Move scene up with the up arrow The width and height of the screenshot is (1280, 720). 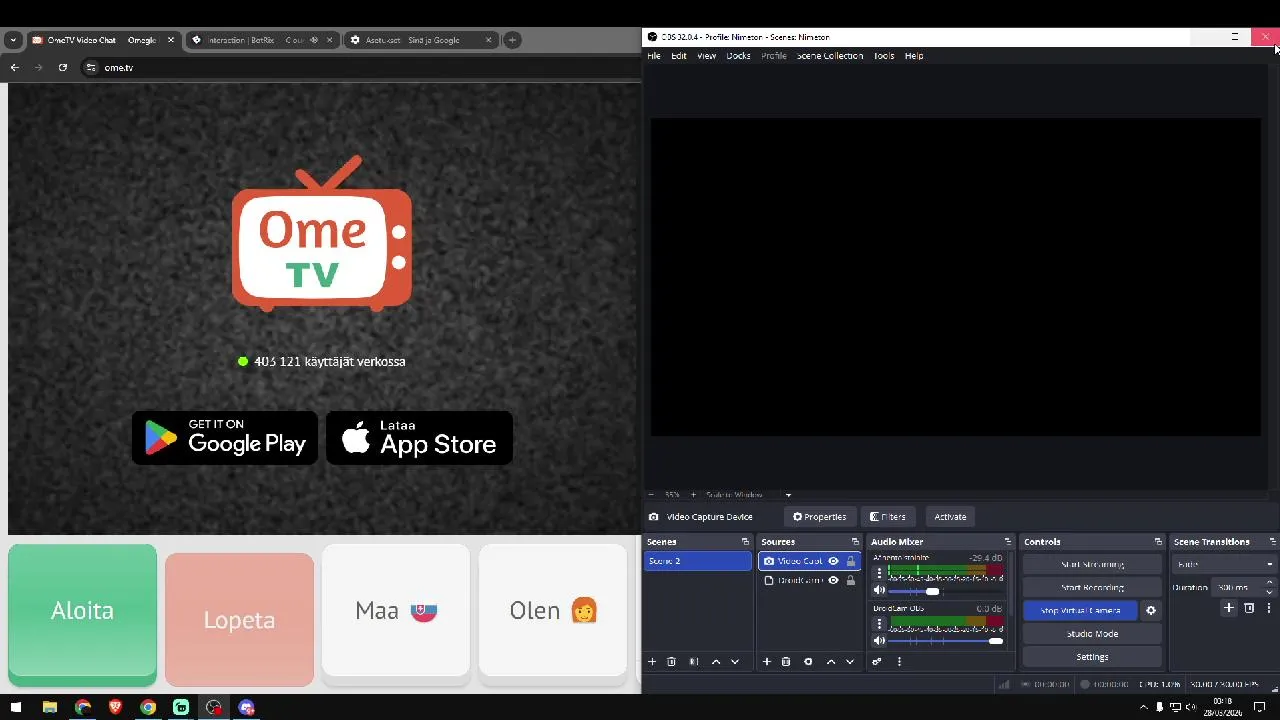click(x=716, y=662)
